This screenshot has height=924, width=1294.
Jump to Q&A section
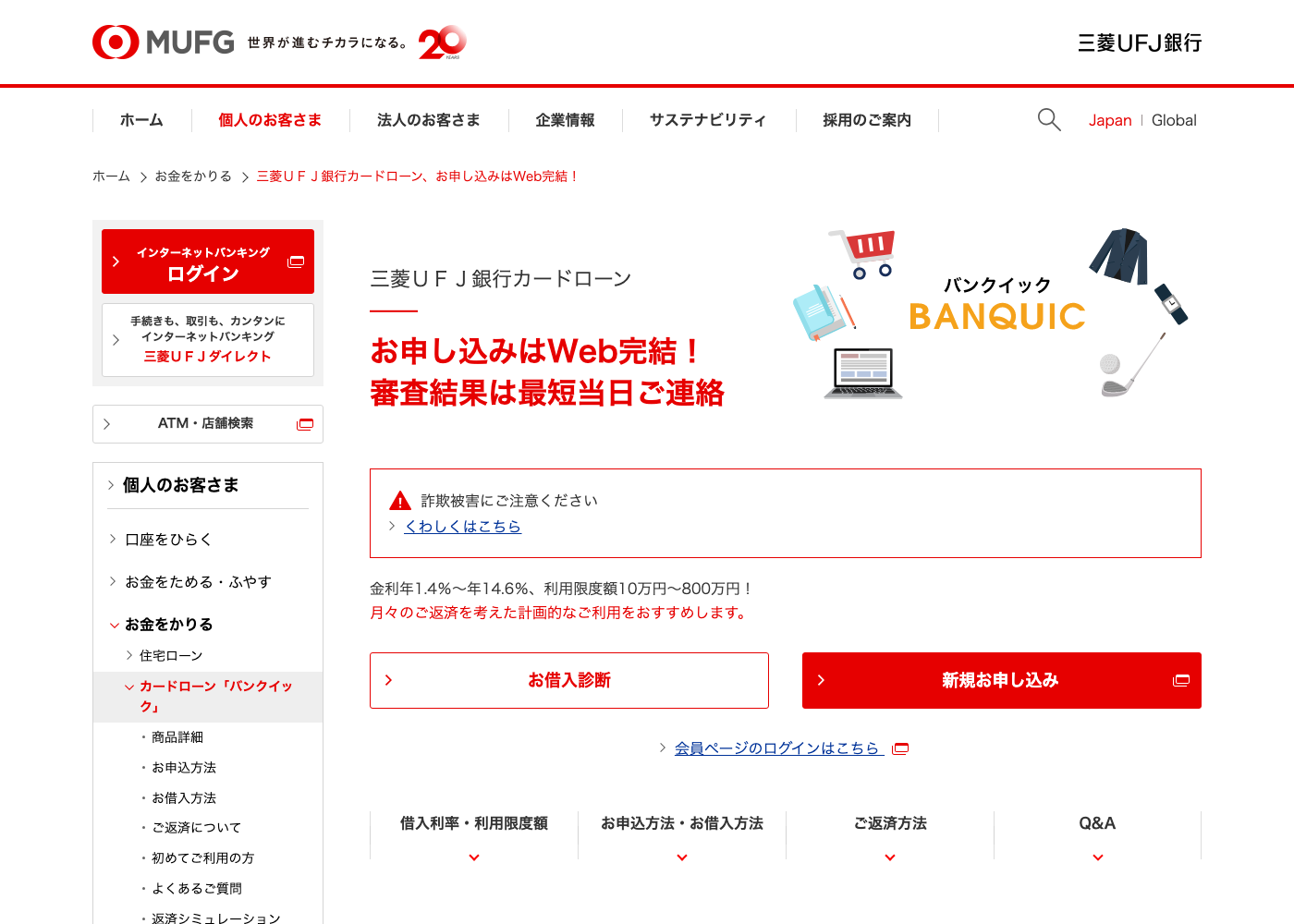(1098, 835)
